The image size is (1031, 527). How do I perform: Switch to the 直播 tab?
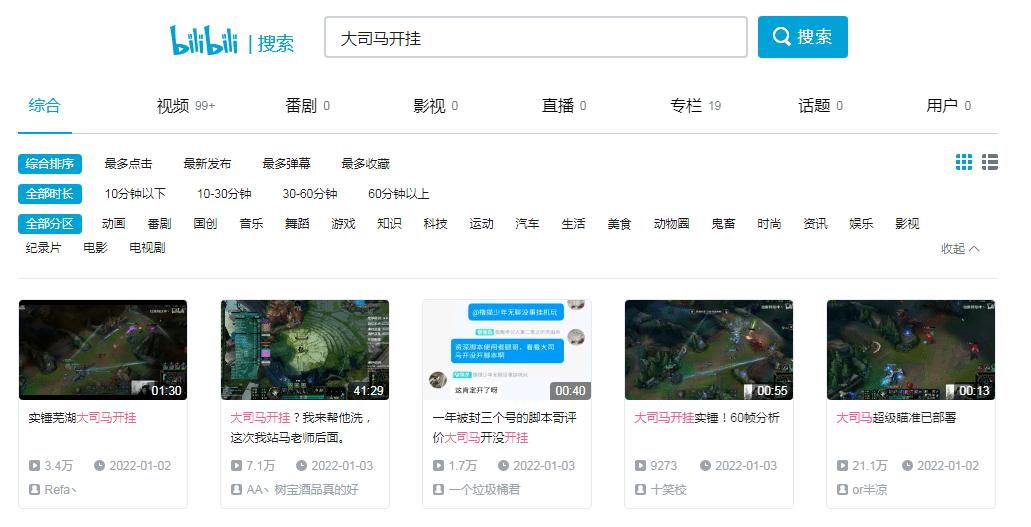pos(563,106)
